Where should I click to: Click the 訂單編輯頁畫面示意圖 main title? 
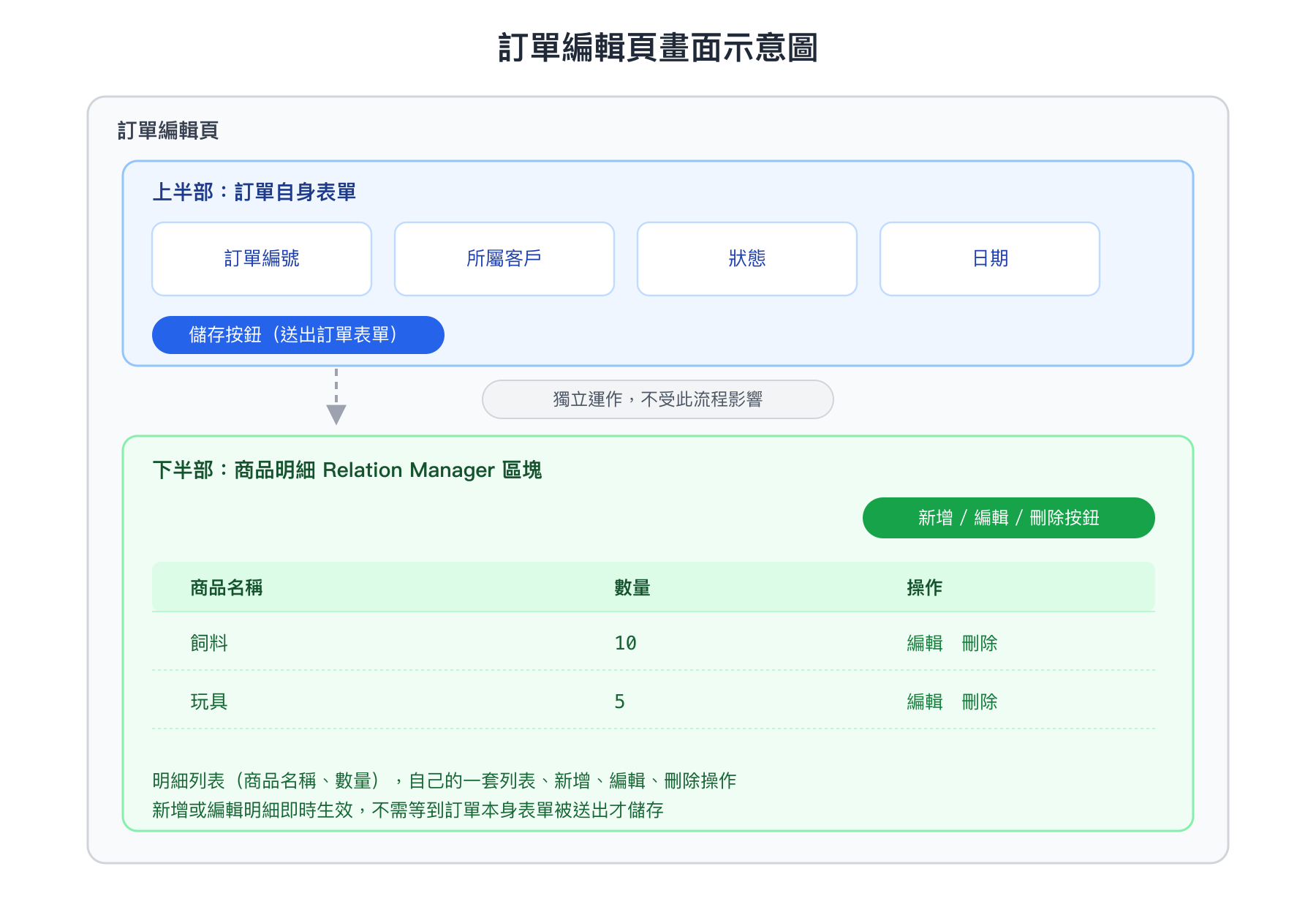point(658,48)
